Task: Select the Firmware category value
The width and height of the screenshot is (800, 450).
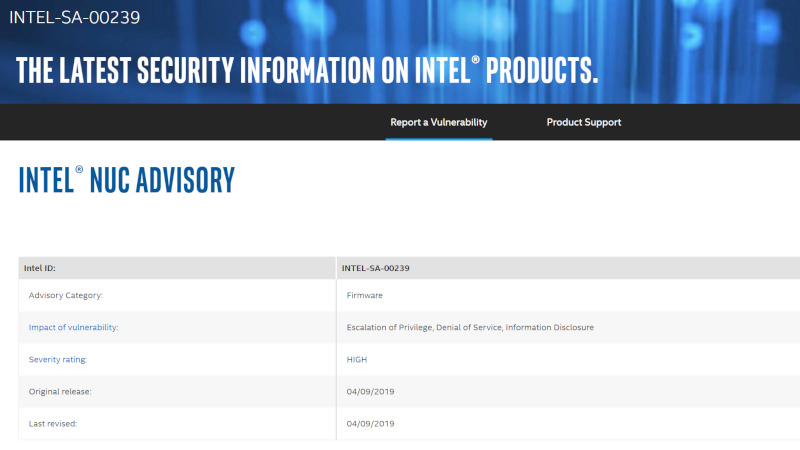Action: click(364, 295)
